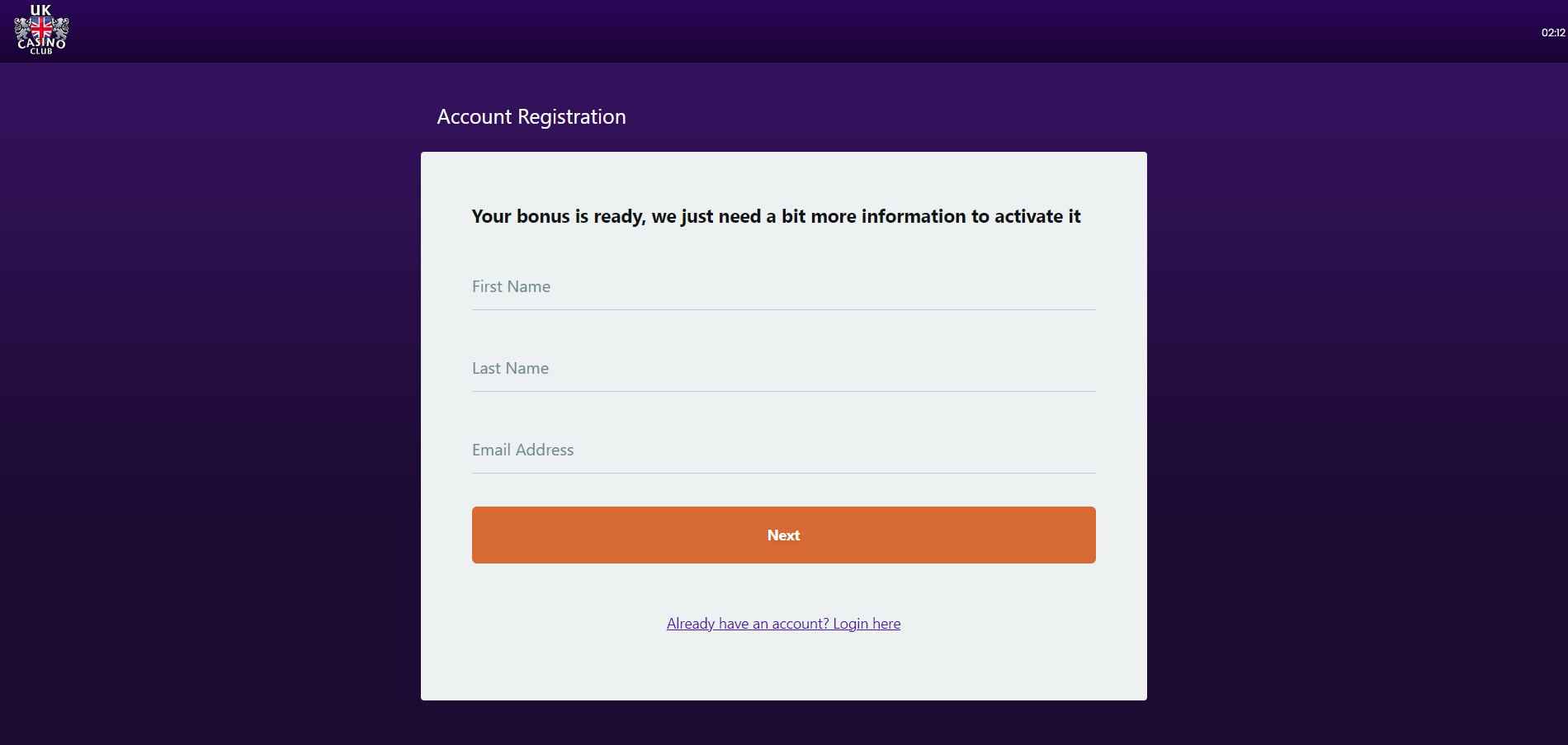Click the 'CLUB' text under the logo

coord(41,51)
